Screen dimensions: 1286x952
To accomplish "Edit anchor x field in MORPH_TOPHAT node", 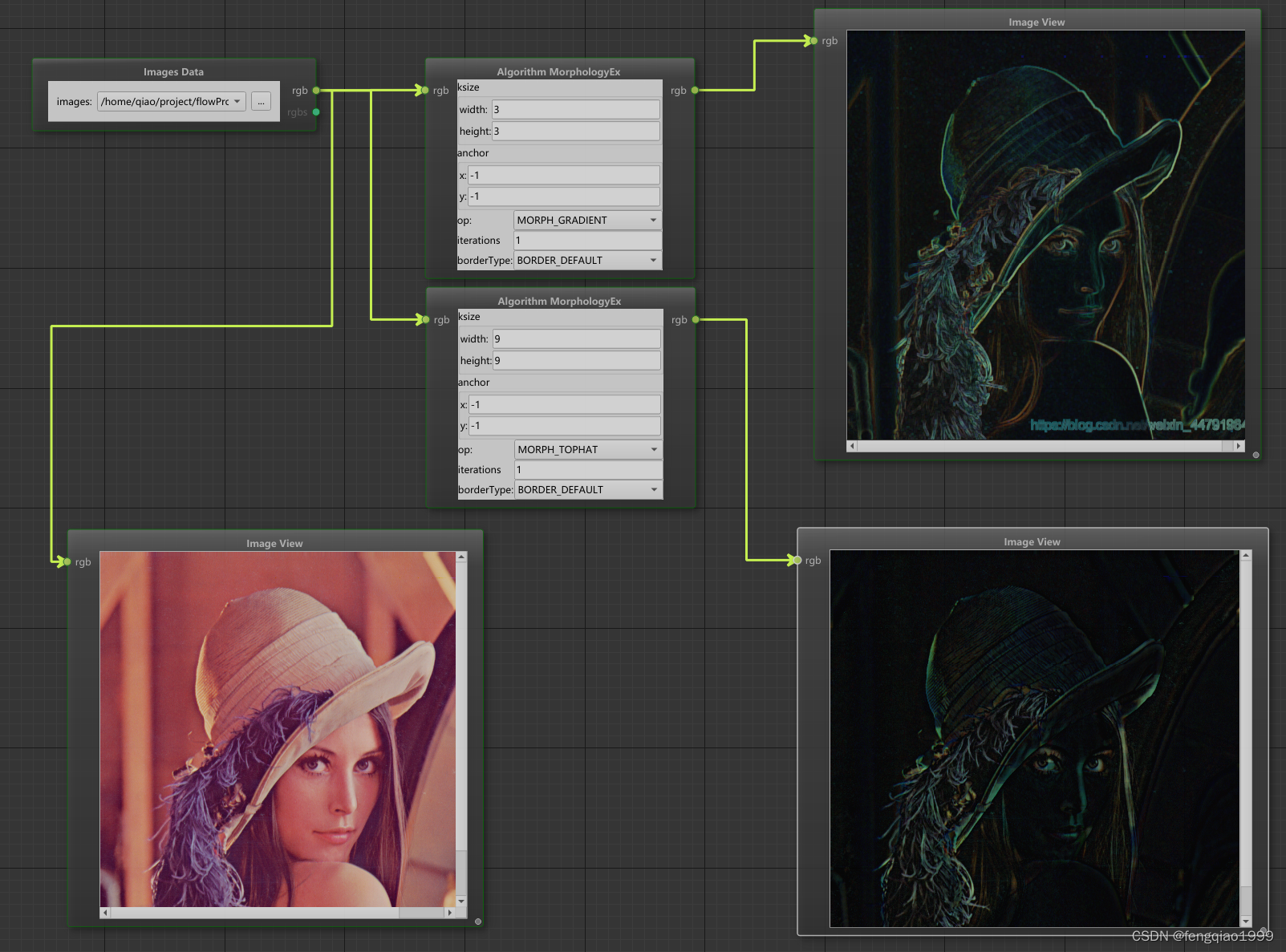I will (566, 404).
